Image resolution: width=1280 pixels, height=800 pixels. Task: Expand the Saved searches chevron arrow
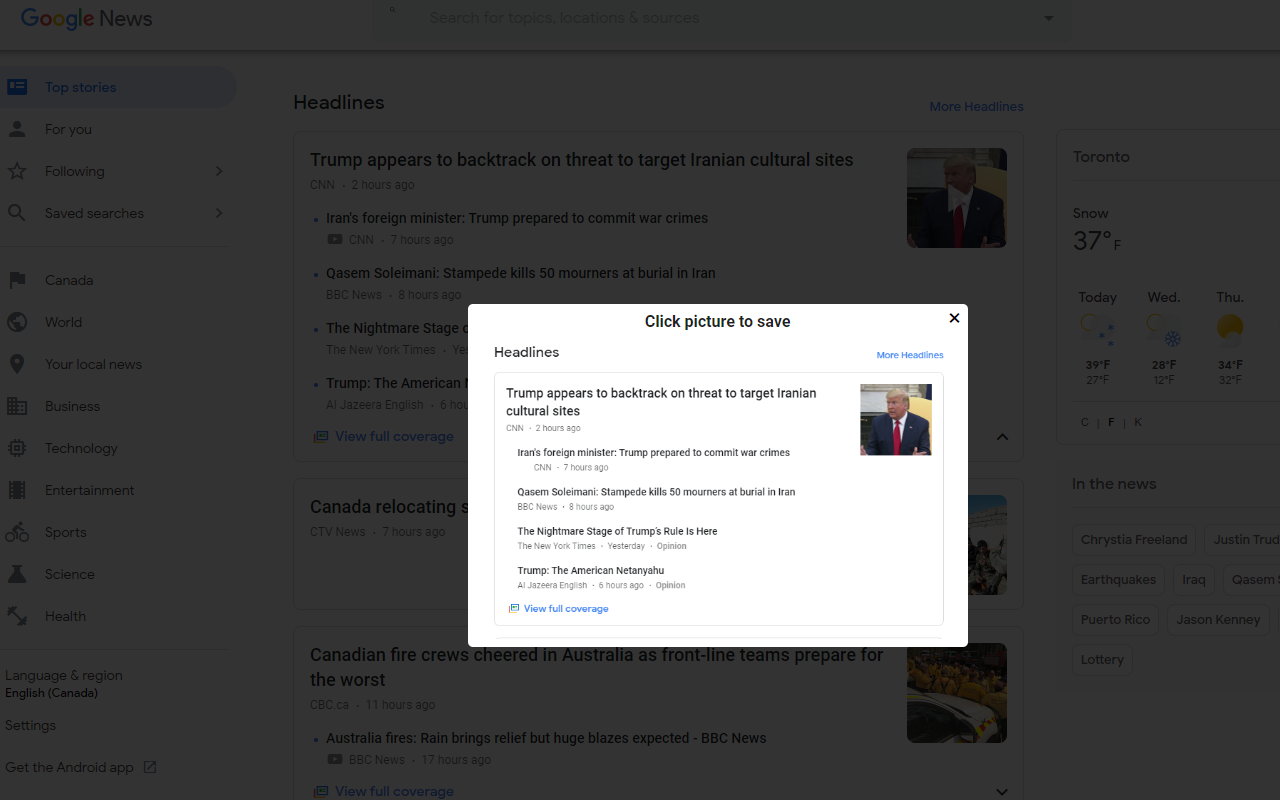tap(219, 213)
